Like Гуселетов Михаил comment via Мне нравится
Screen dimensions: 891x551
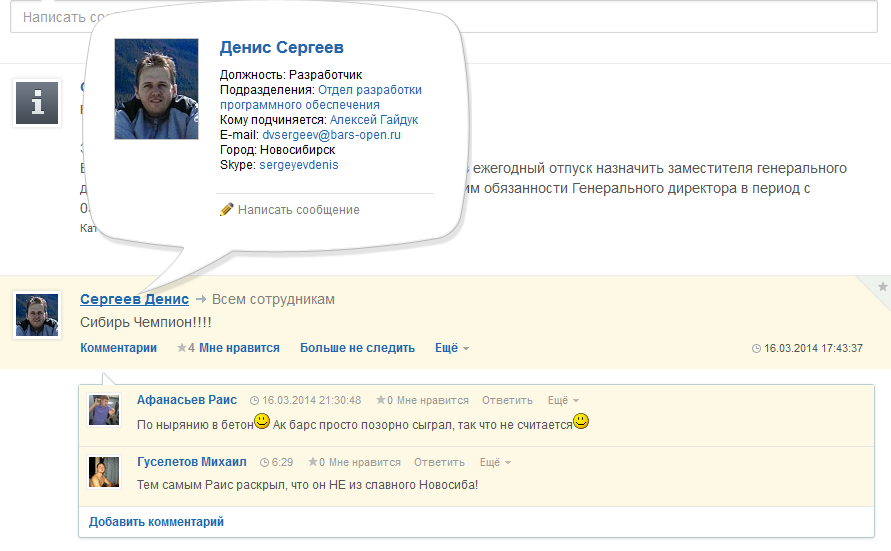364,462
